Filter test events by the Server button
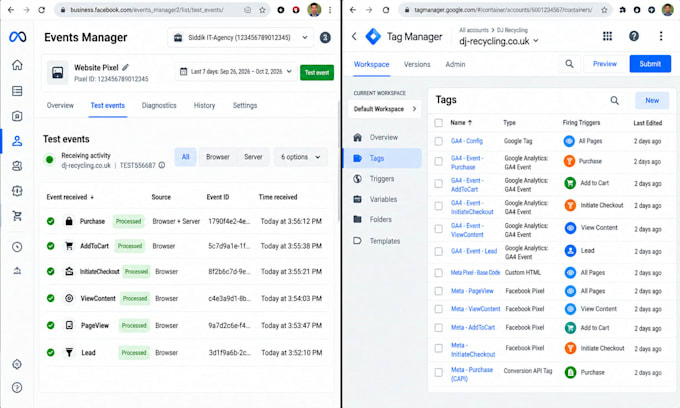The width and height of the screenshot is (680, 408). pos(253,157)
